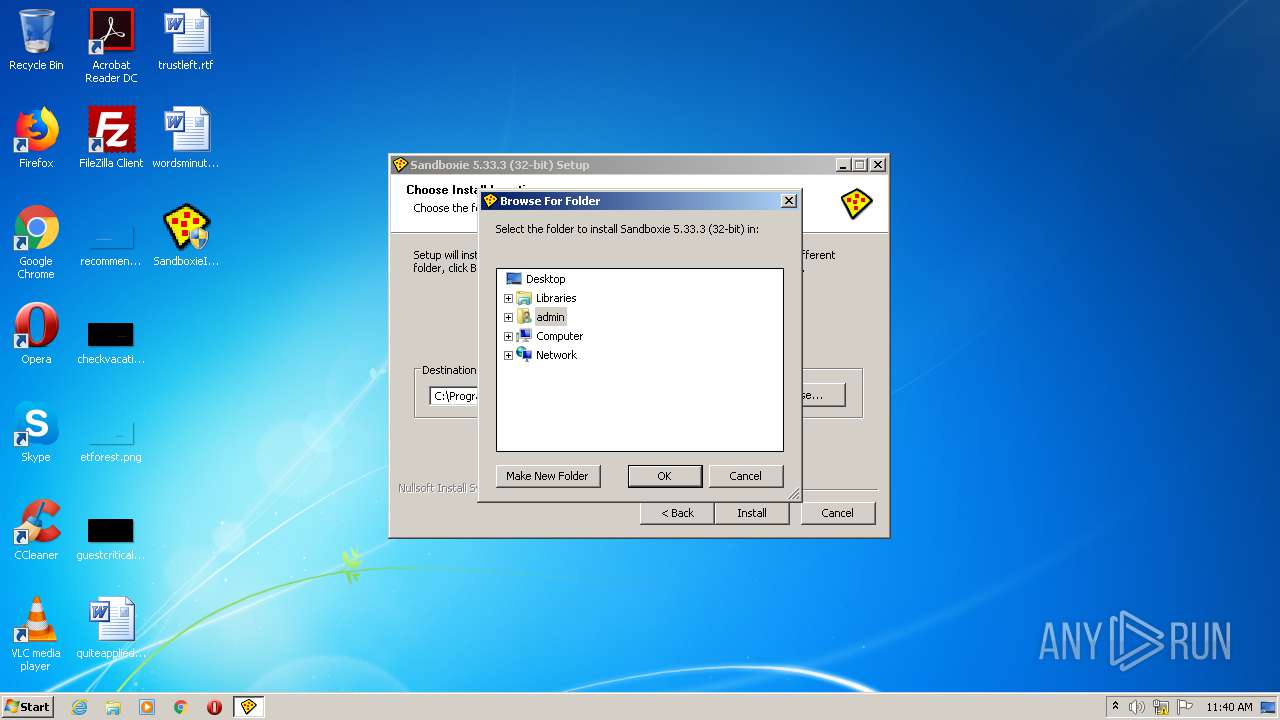Launch Acrobat Reader DC shortcut
Screen dimensions: 1280x720
[111, 46]
